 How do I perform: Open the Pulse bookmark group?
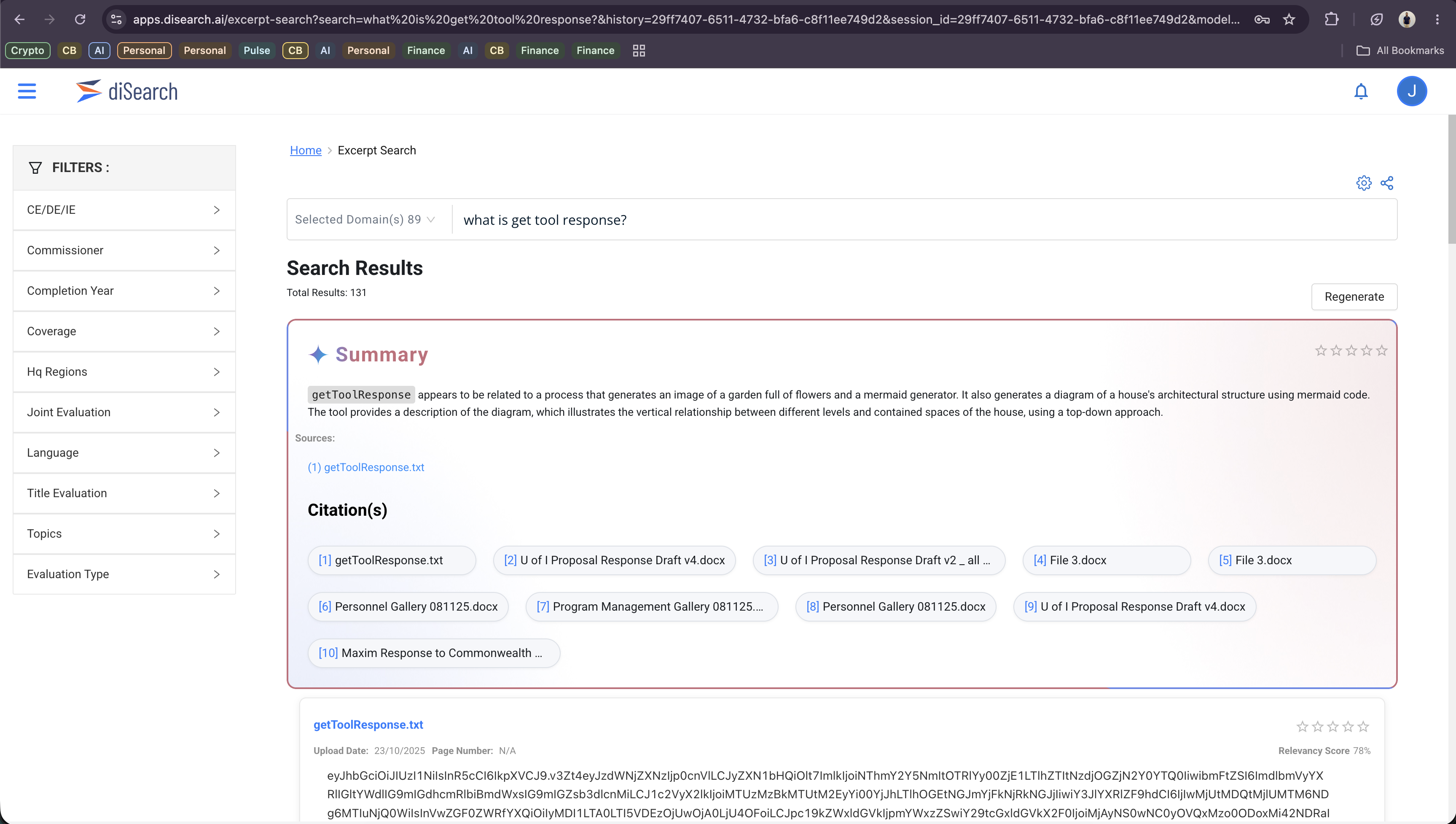(x=256, y=50)
